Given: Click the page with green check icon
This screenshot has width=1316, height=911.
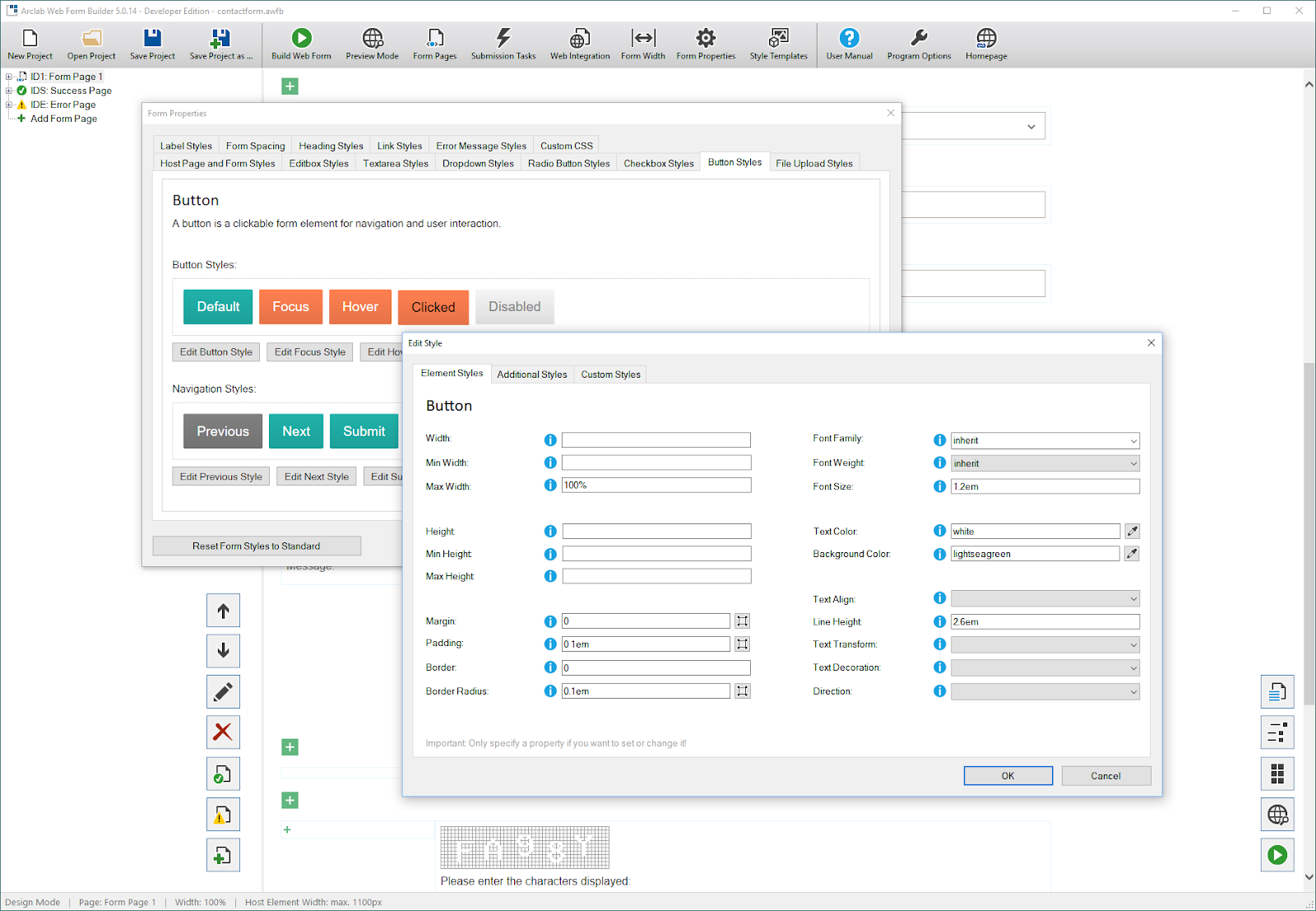Looking at the screenshot, I should click(x=223, y=774).
